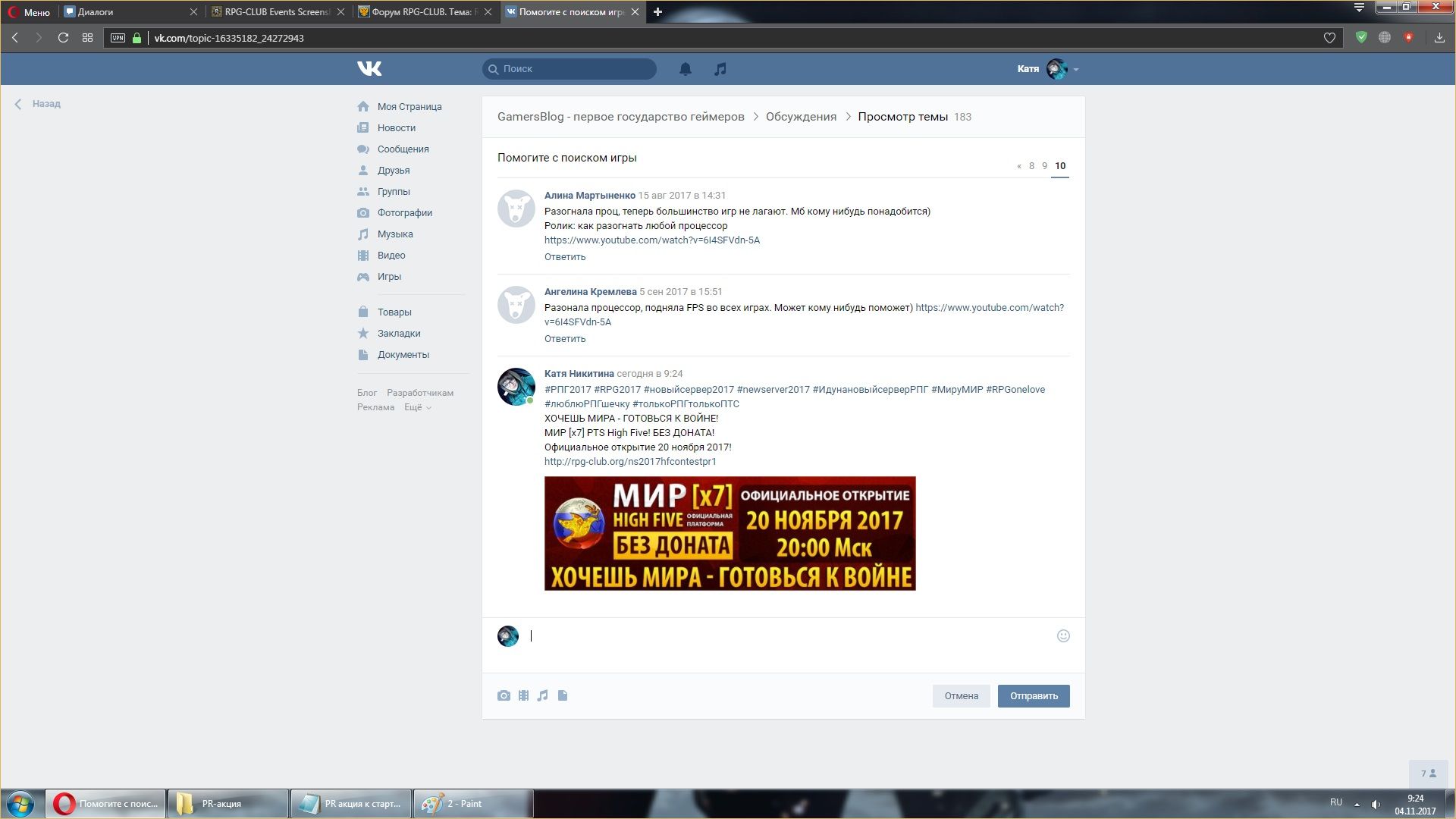Bookmark page with heart icon

point(1329,38)
